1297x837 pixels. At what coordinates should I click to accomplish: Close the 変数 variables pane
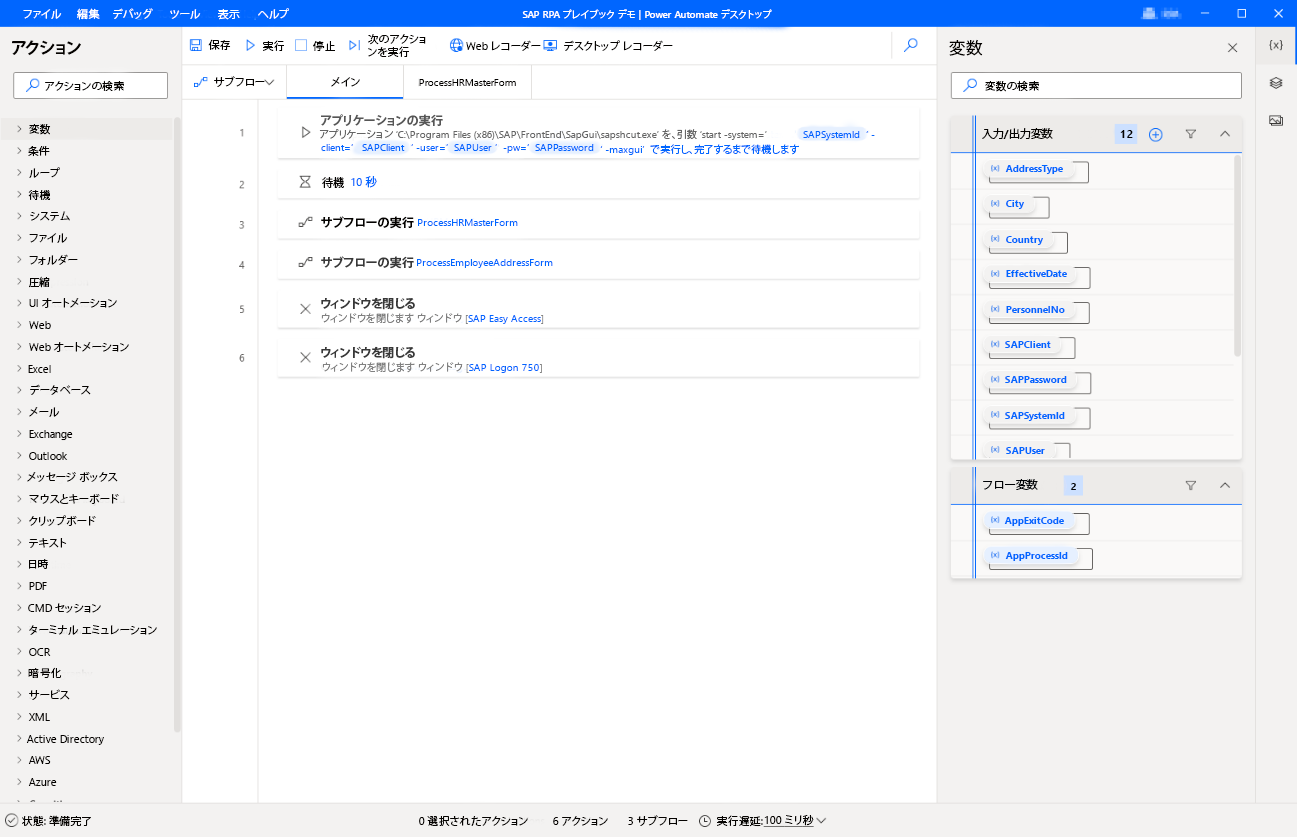tap(1232, 47)
